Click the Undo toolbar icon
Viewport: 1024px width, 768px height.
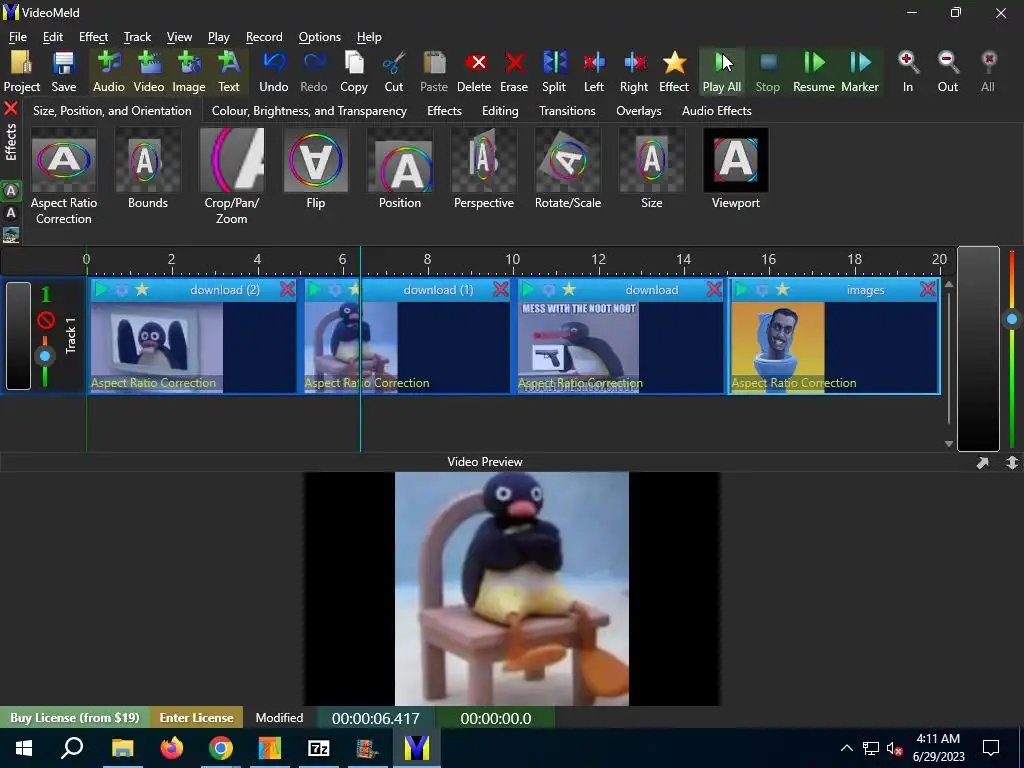point(274,71)
